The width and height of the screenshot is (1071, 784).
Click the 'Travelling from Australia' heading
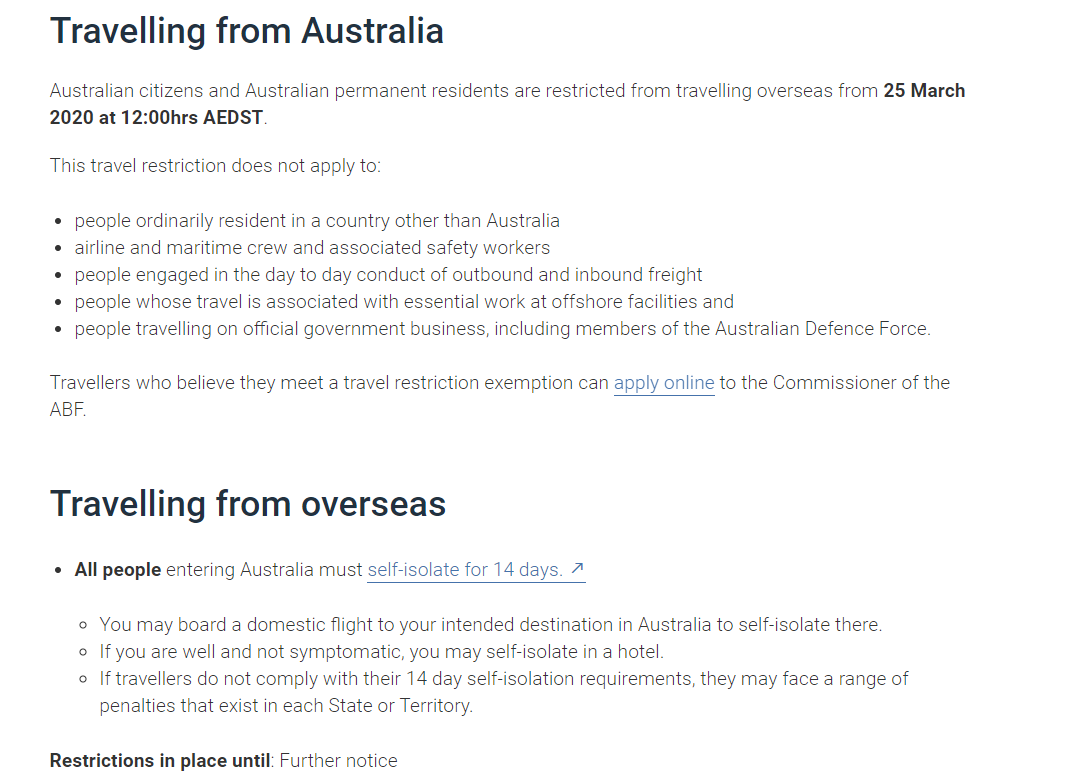pyautogui.click(x=247, y=31)
